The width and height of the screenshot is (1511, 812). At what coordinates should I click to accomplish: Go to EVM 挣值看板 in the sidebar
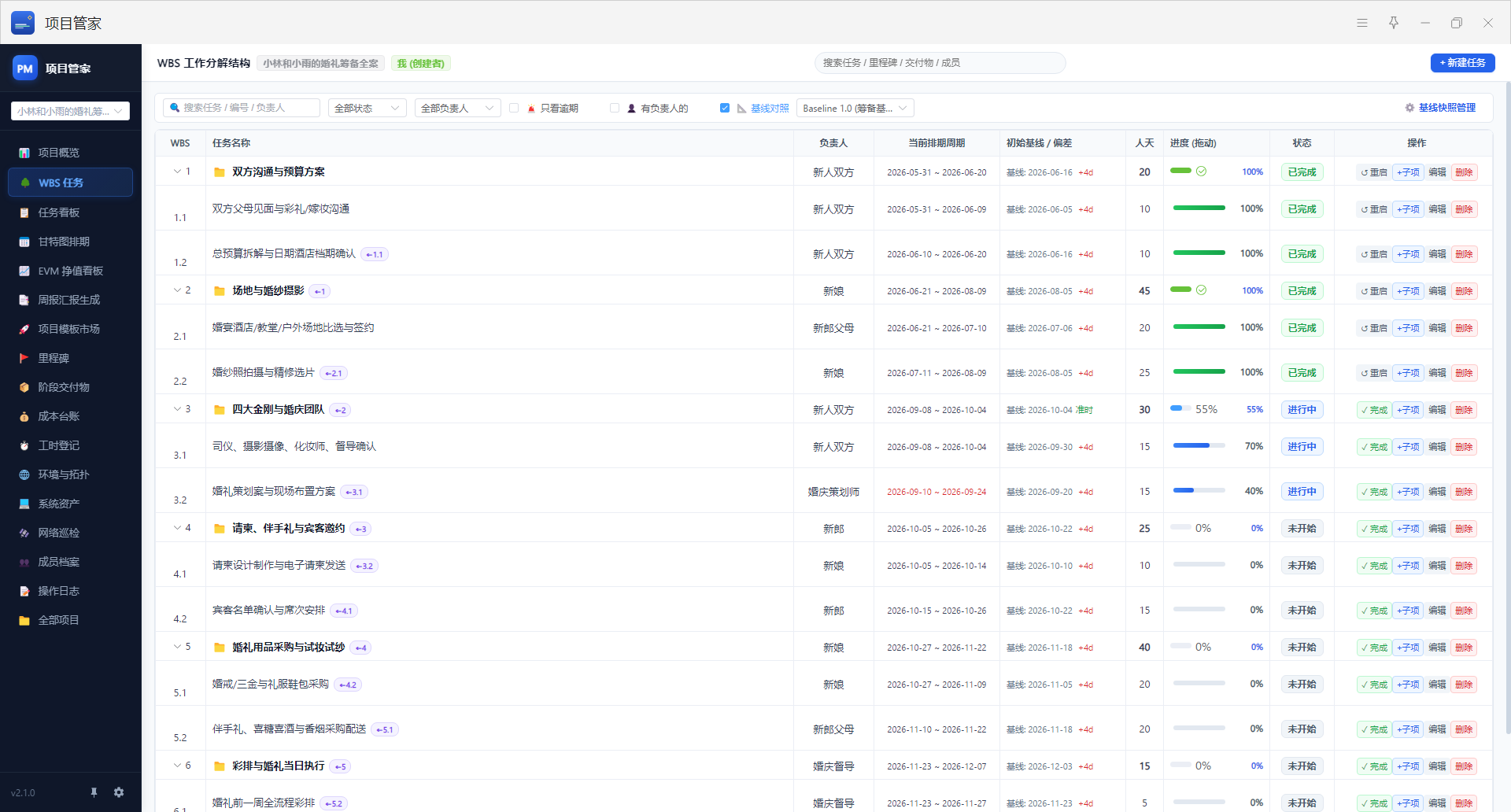70,271
